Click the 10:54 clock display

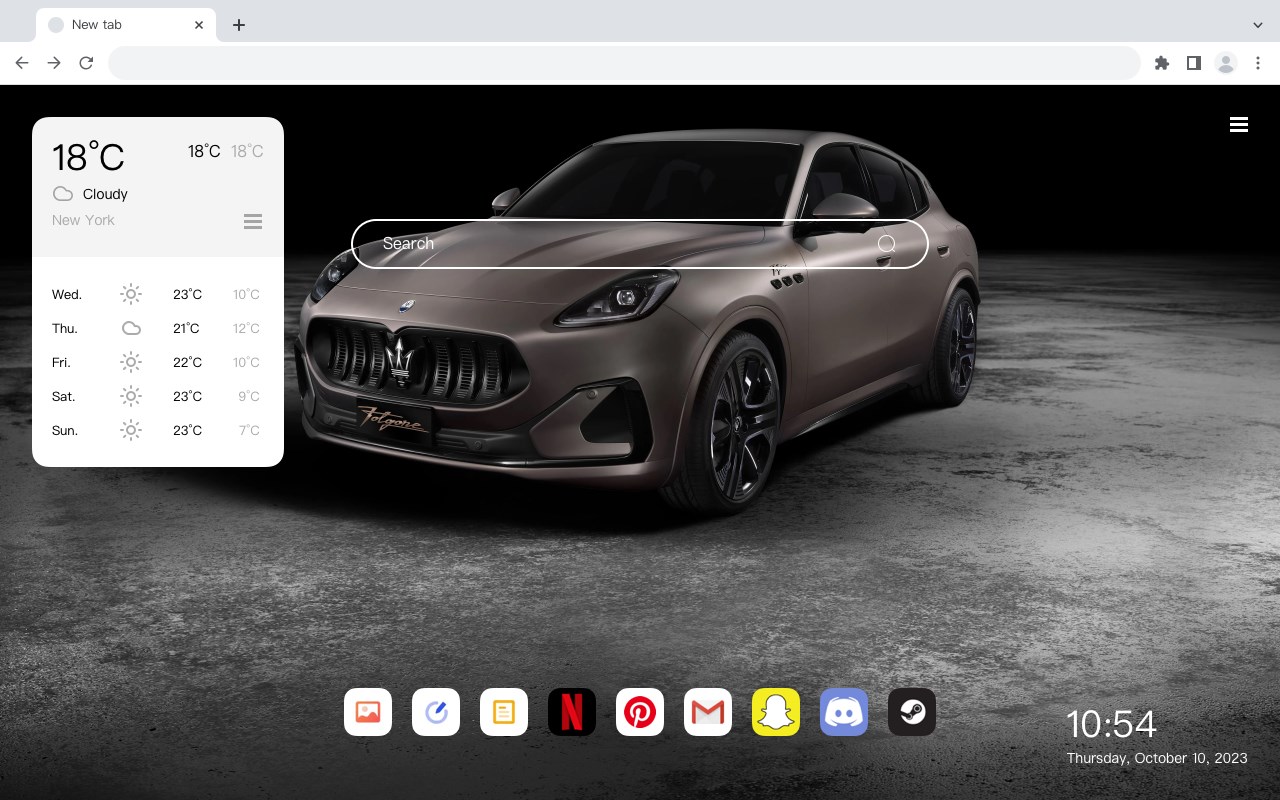click(1111, 724)
